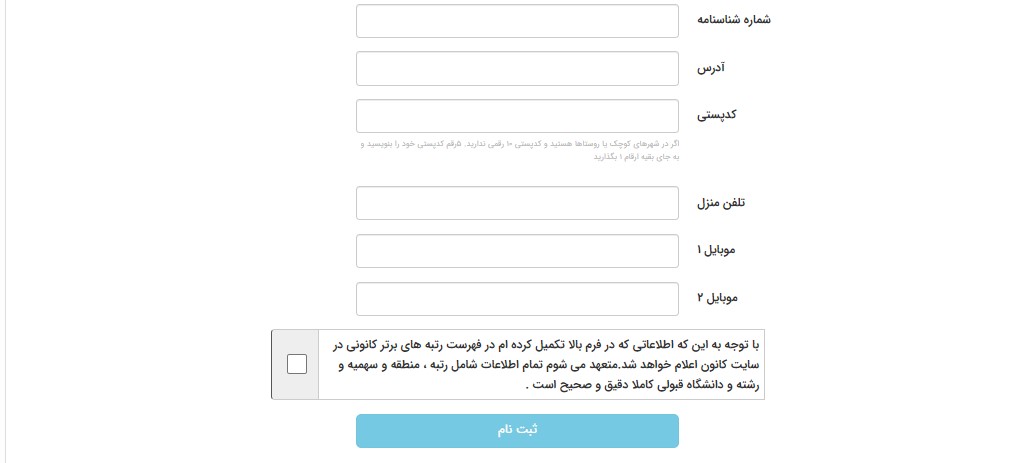This screenshot has width=1029, height=463.
Task: Click the agreement text's first line
Action: pos(540,343)
